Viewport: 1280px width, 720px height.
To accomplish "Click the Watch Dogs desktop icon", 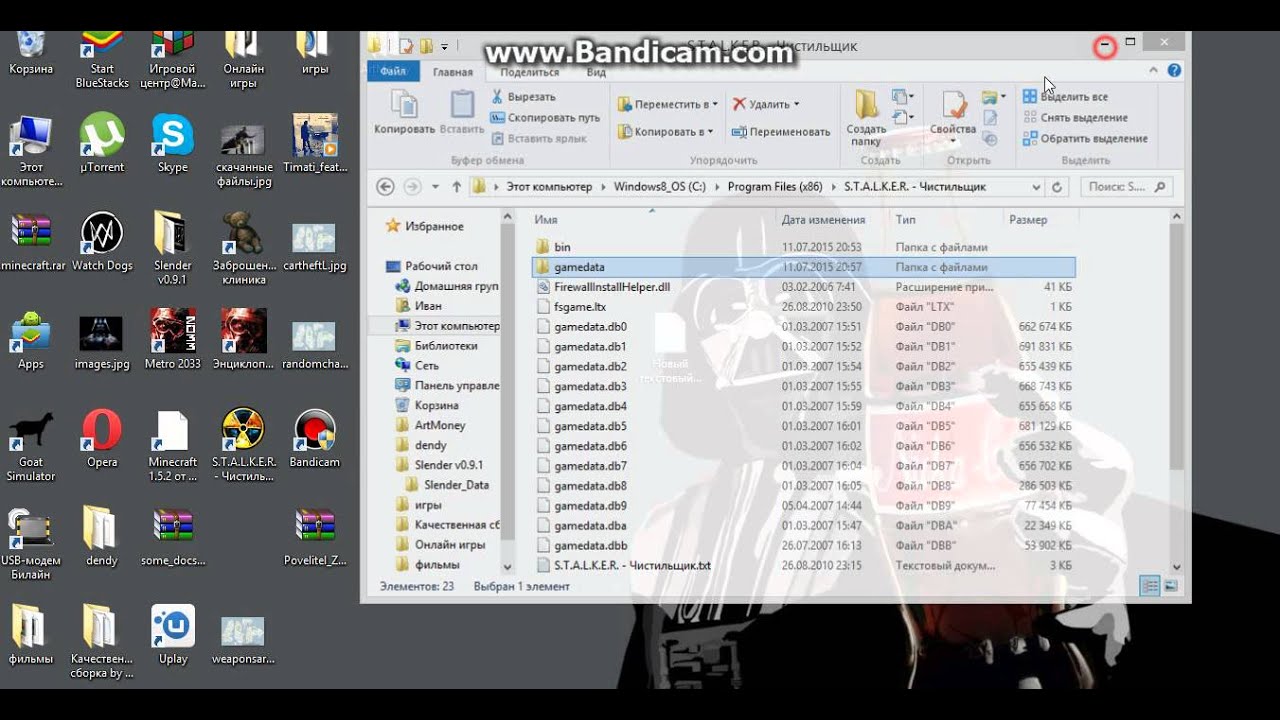I will [102, 241].
